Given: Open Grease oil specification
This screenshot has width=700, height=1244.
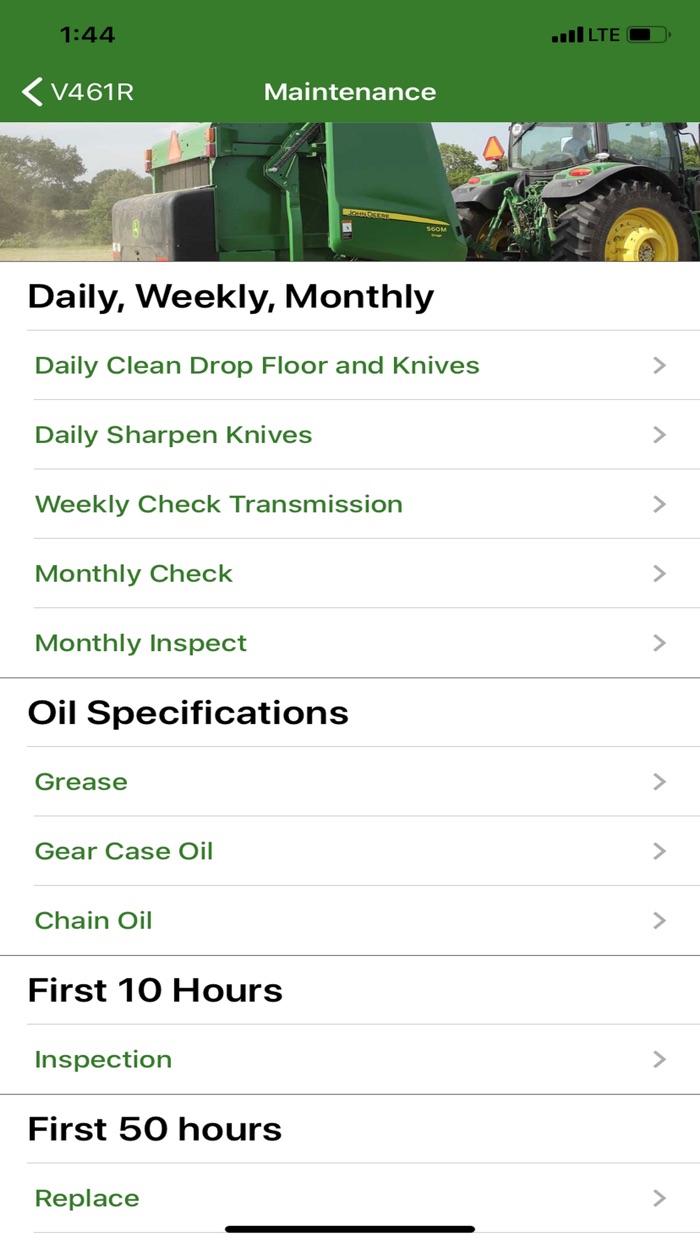Looking at the screenshot, I should pyautogui.click(x=81, y=782).
